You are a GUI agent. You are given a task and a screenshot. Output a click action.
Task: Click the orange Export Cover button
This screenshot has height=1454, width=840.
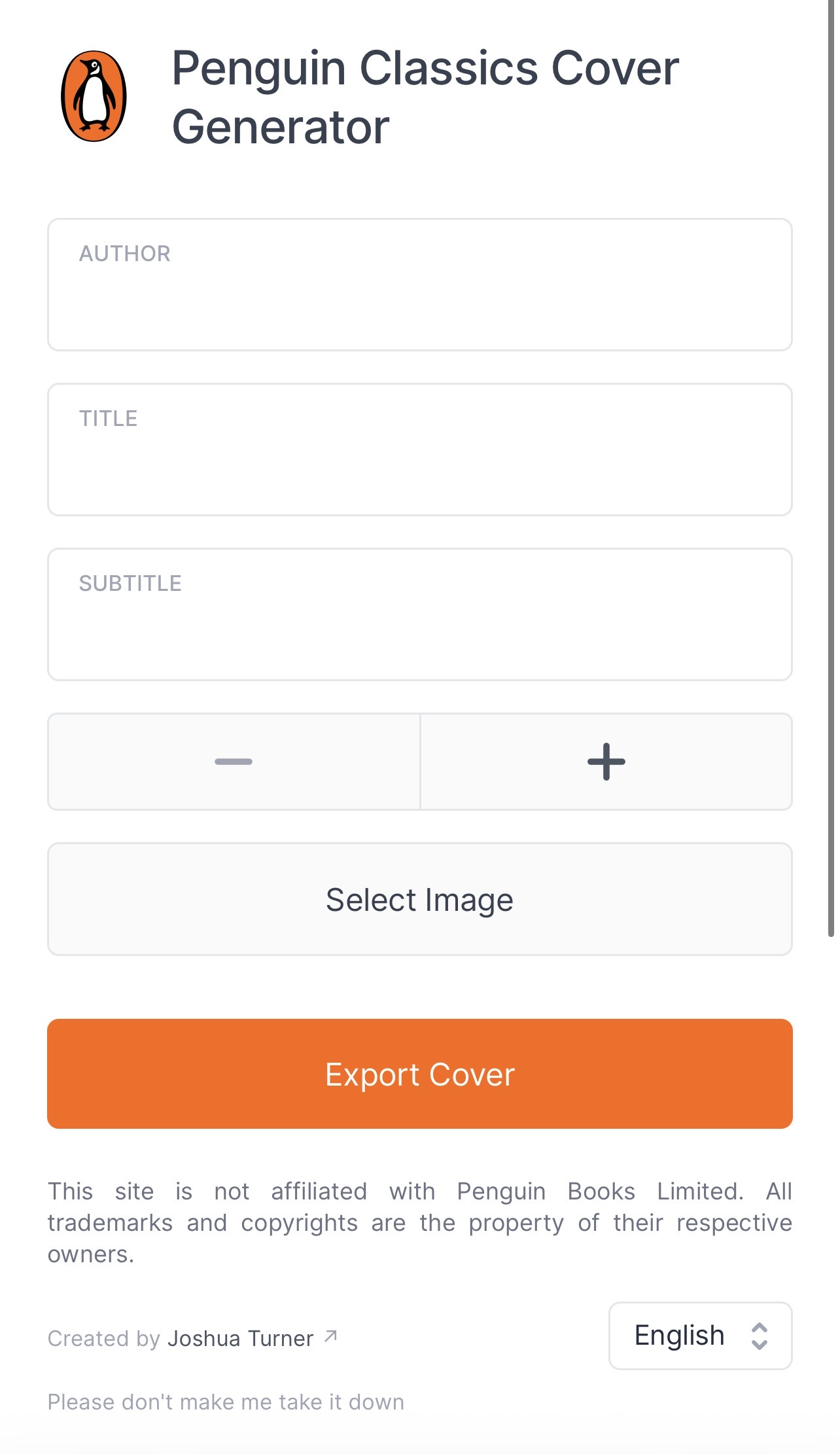(420, 1074)
